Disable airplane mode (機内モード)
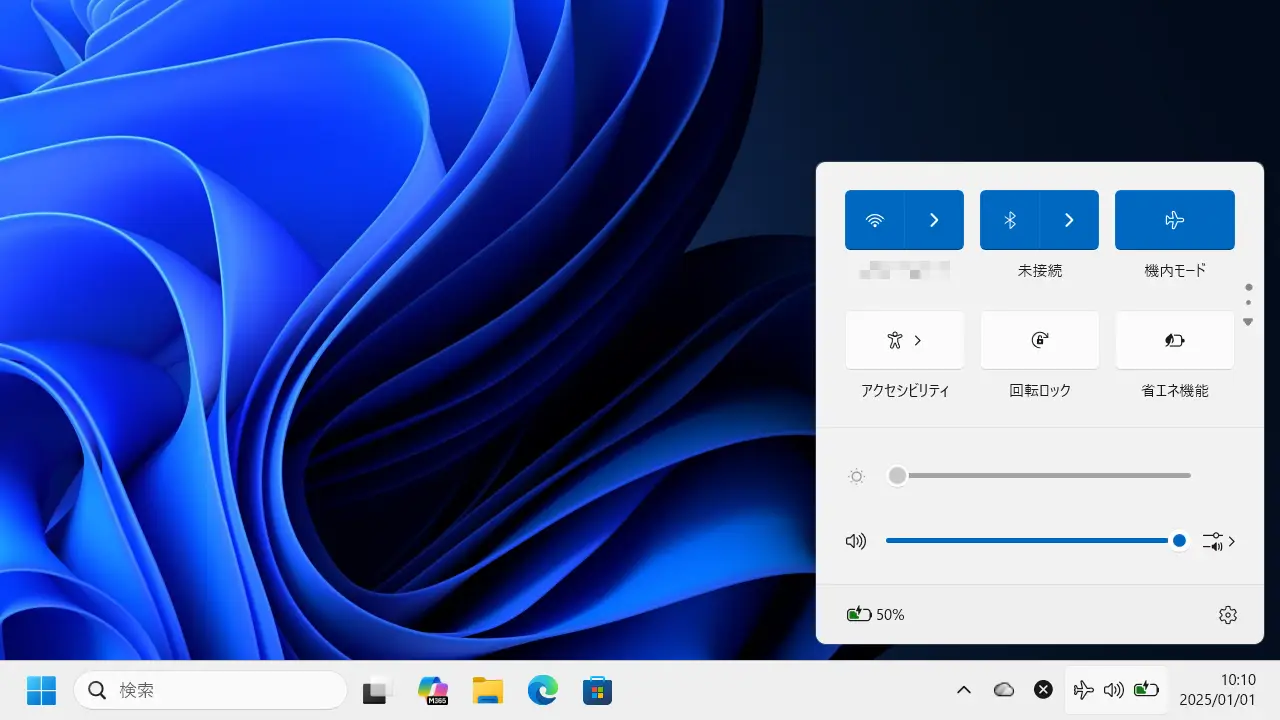Screen dimensions: 1280x720 click(1174, 220)
